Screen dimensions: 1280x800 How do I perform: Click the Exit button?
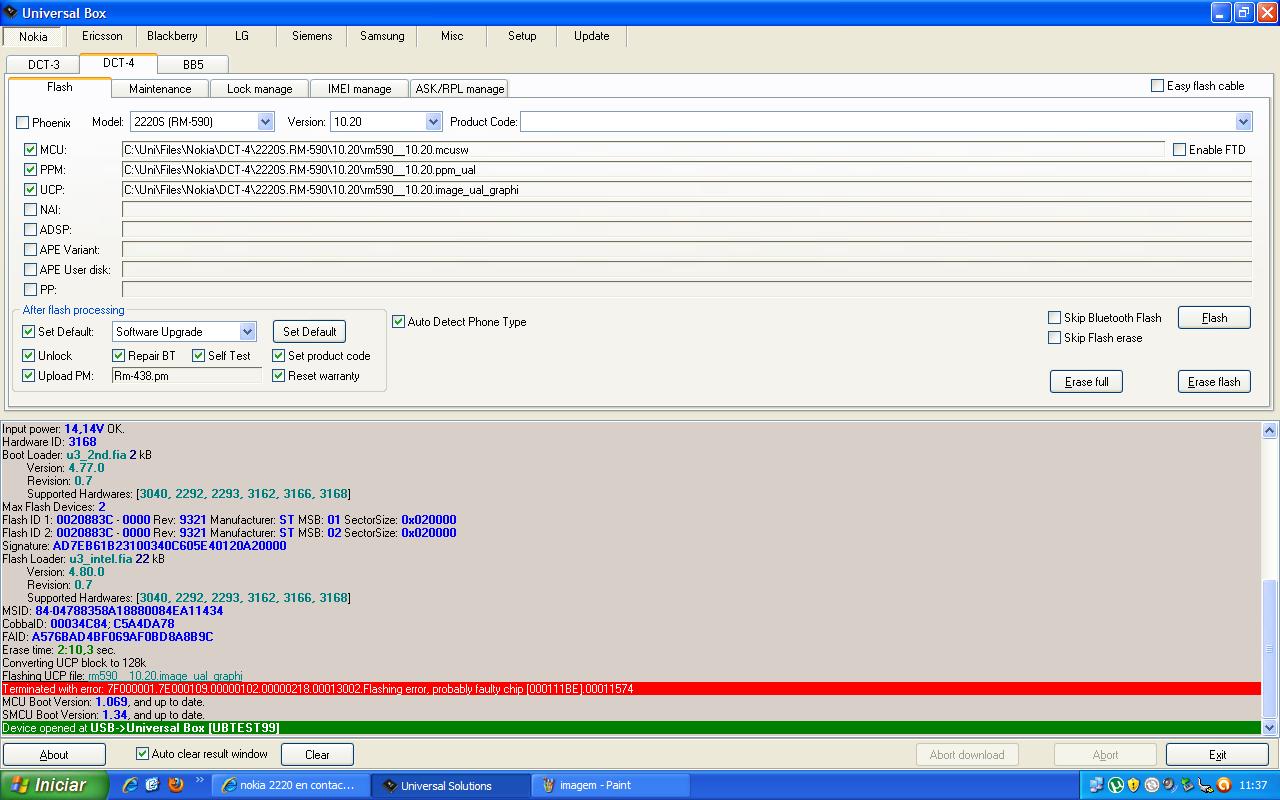[1217, 755]
